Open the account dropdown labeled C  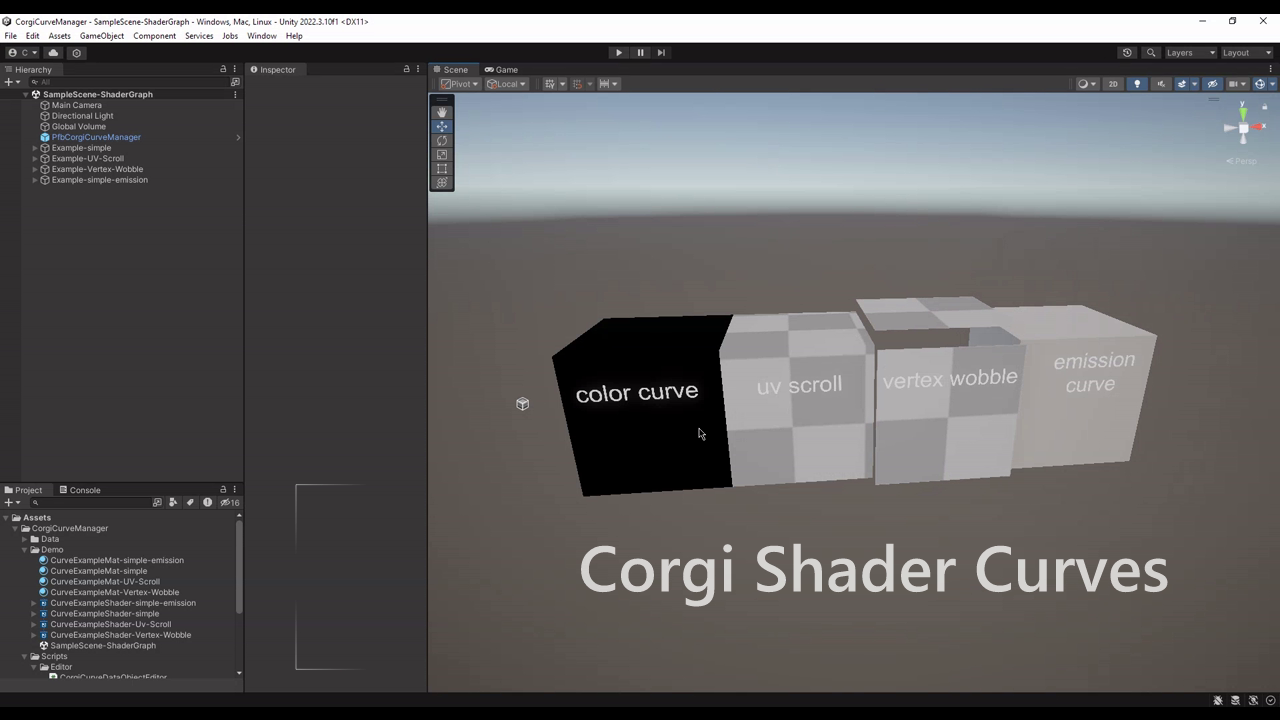[23, 53]
